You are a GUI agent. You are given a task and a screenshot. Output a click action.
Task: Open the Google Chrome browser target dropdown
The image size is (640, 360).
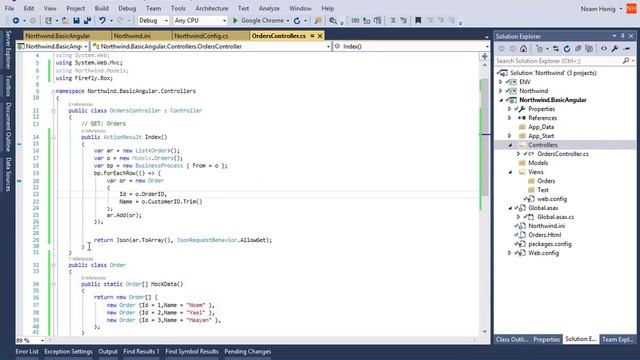288,20
